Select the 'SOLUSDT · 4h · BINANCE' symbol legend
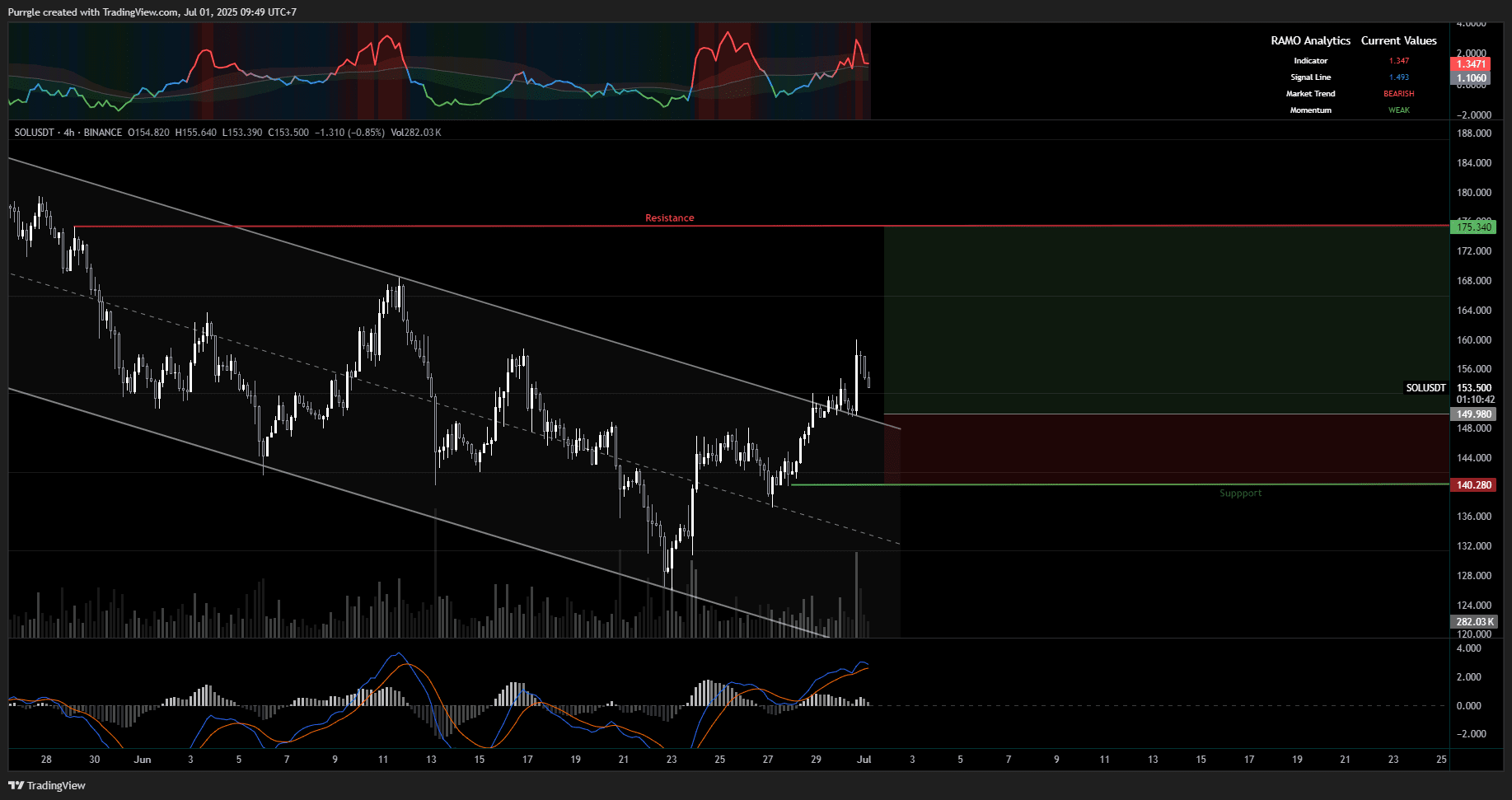This screenshot has height=800, width=1512. pos(68,133)
